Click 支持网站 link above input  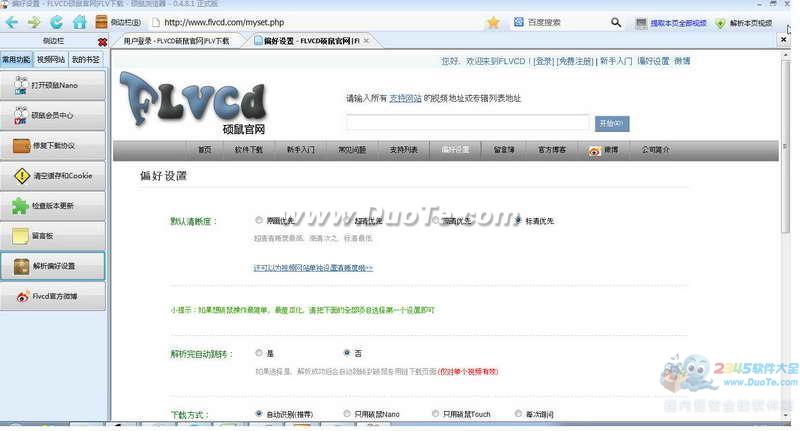click(x=405, y=98)
